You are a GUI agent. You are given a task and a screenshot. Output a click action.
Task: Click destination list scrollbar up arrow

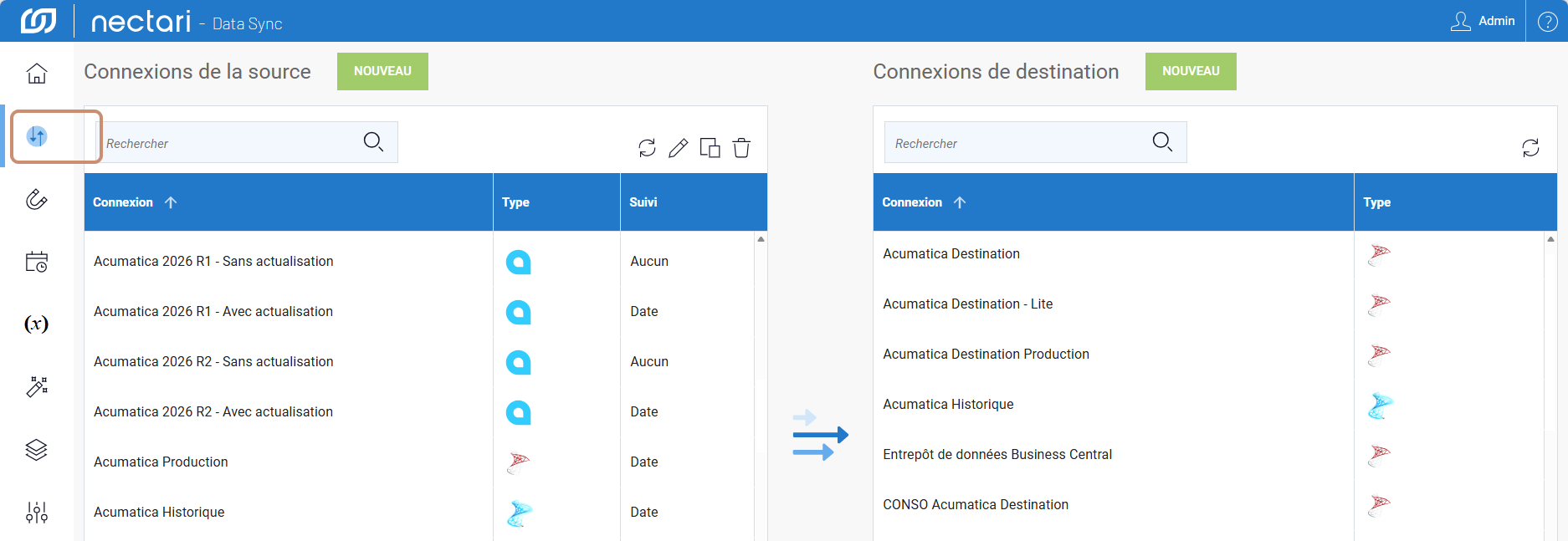point(1550,239)
